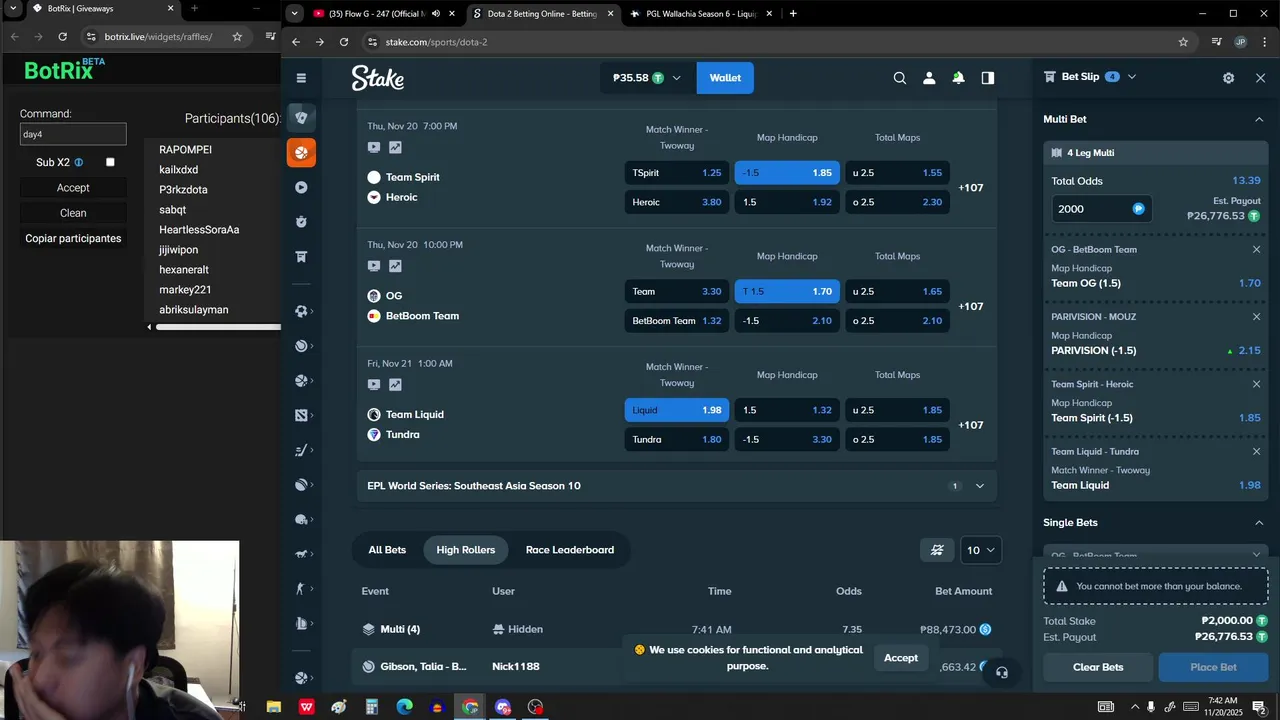
Task: Focus the multi bet stake amount field
Action: [x=1090, y=209]
